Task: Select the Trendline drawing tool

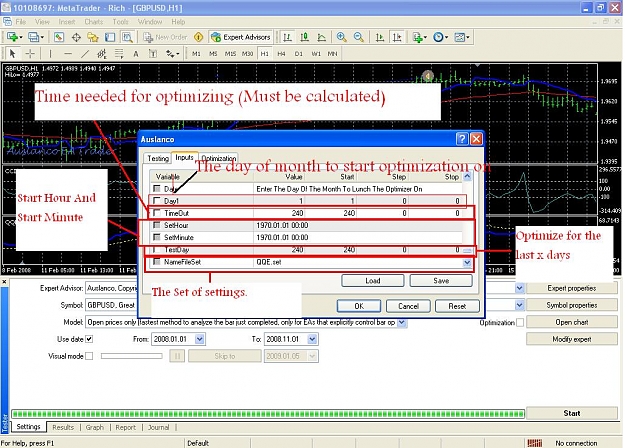Action: coord(85,53)
